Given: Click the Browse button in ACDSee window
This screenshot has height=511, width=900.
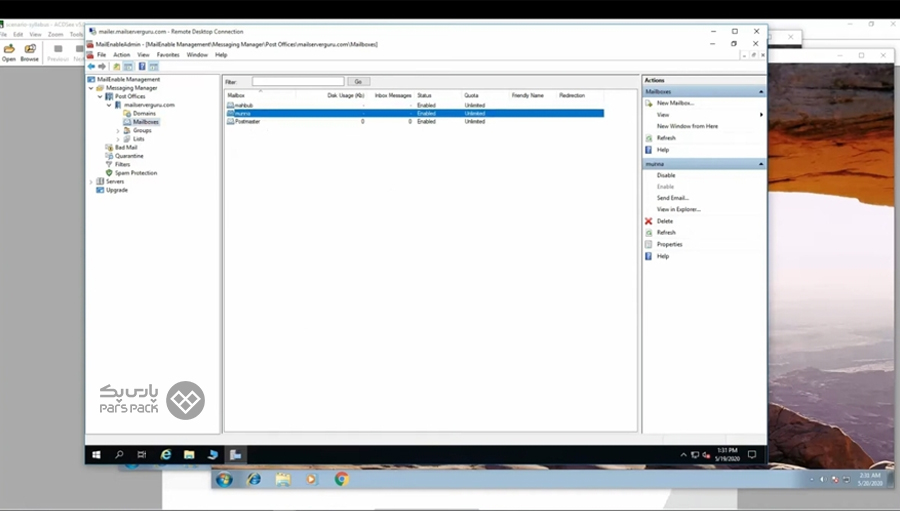Looking at the screenshot, I should pos(29,52).
